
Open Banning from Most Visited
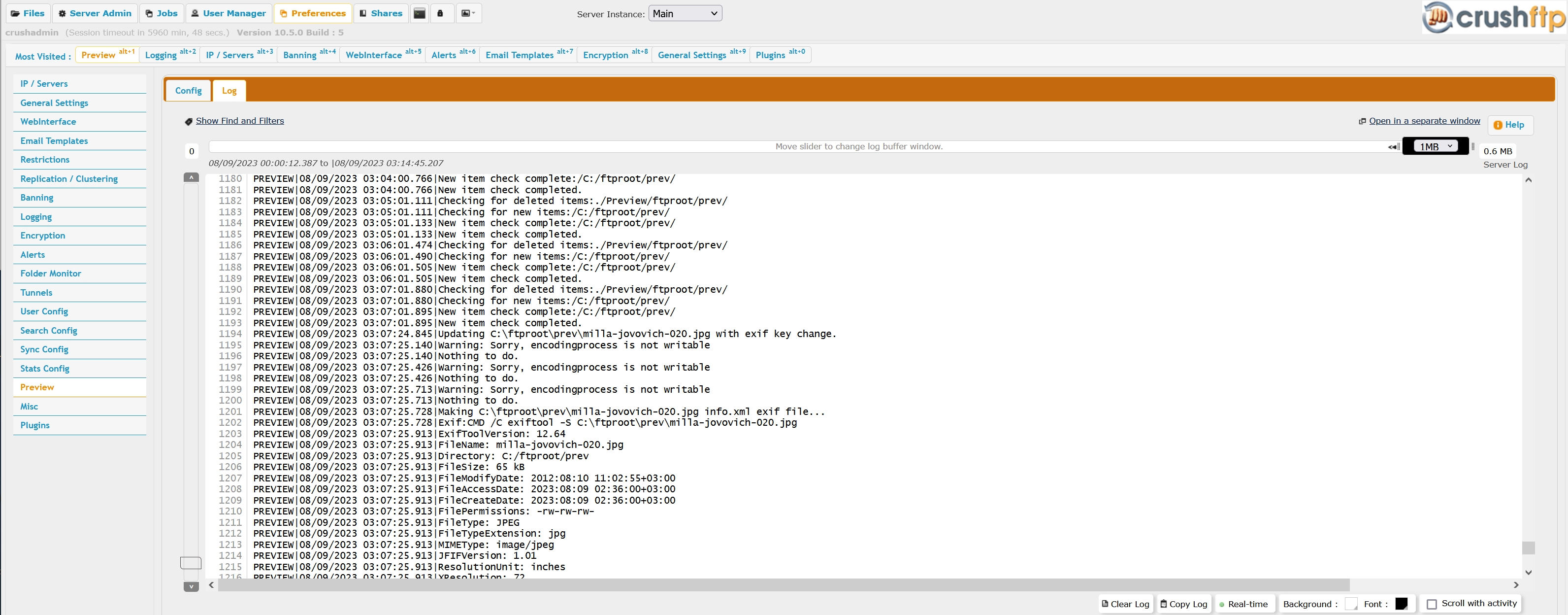(x=309, y=55)
